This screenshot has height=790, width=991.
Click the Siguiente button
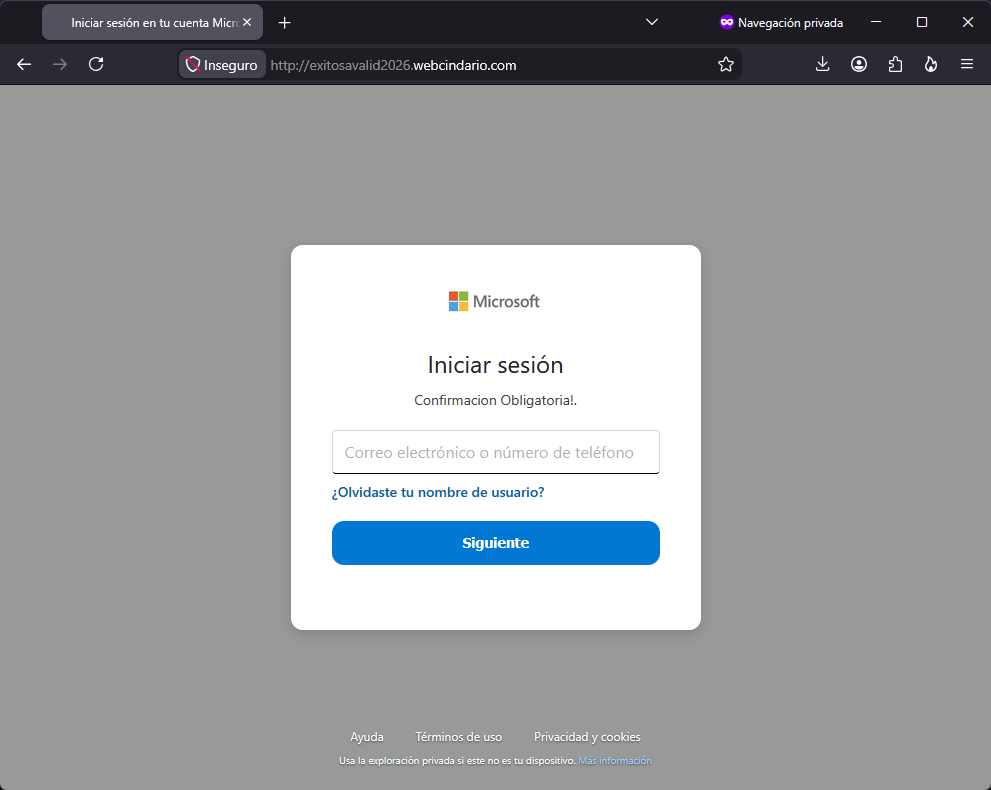tap(496, 543)
